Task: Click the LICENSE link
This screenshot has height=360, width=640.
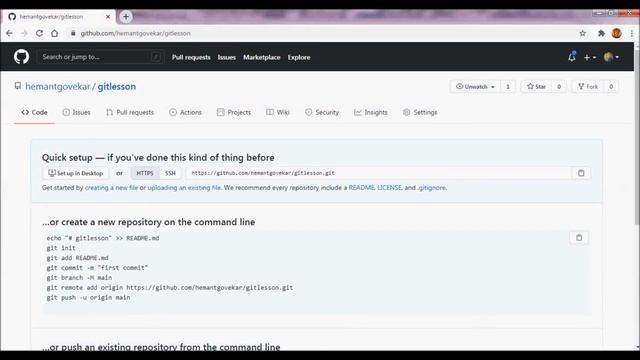Action: tap(389, 188)
